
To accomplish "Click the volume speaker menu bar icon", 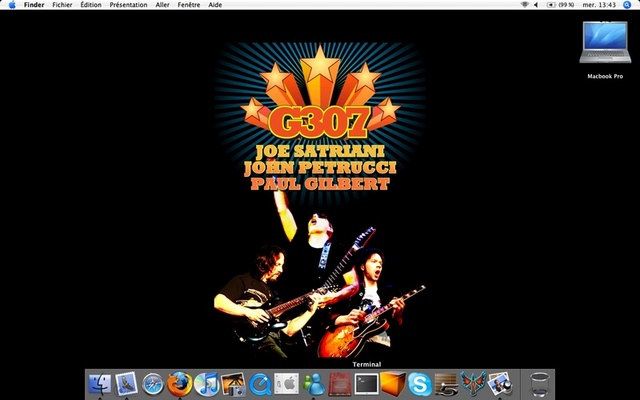I will [x=536, y=5].
